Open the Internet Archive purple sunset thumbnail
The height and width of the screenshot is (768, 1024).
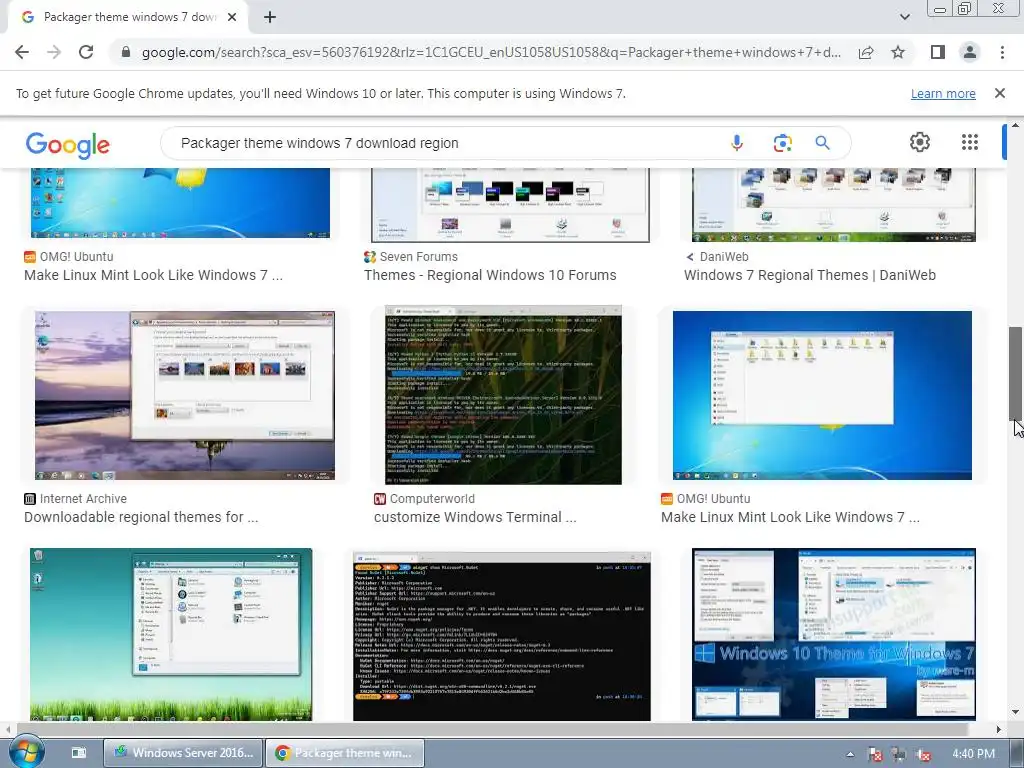pos(185,395)
